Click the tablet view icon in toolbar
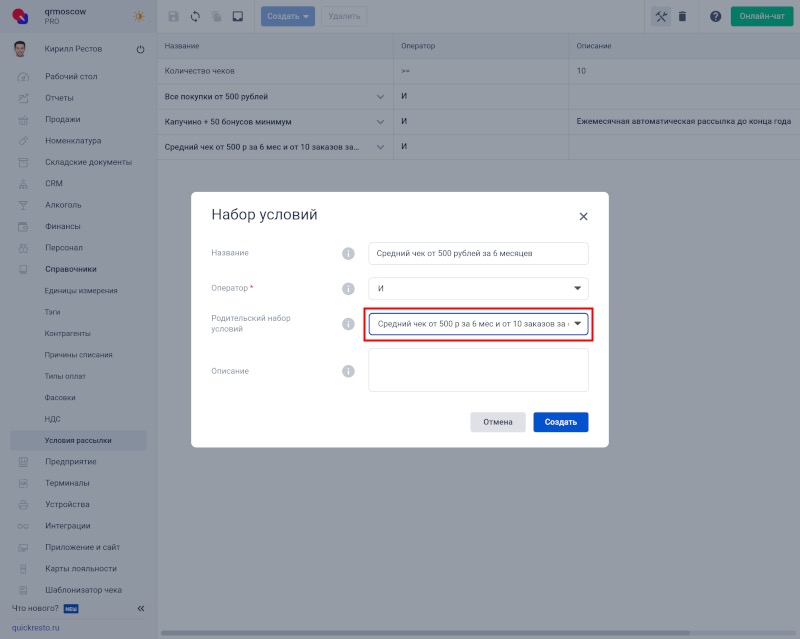Image resolution: width=800 pixels, height=639 pixels. pos(238,16)
